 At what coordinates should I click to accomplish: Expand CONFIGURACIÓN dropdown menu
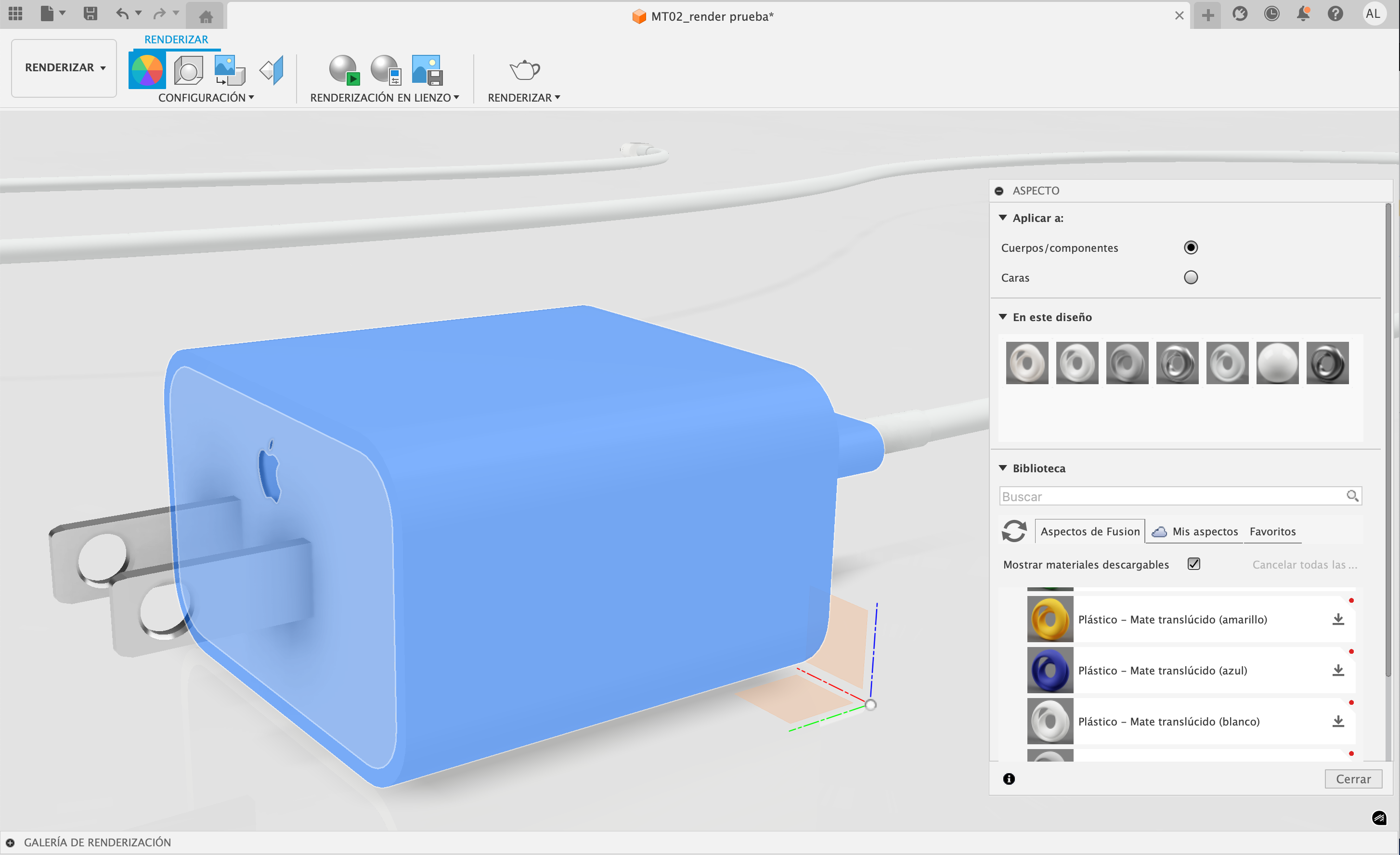[x=206, y=98]
